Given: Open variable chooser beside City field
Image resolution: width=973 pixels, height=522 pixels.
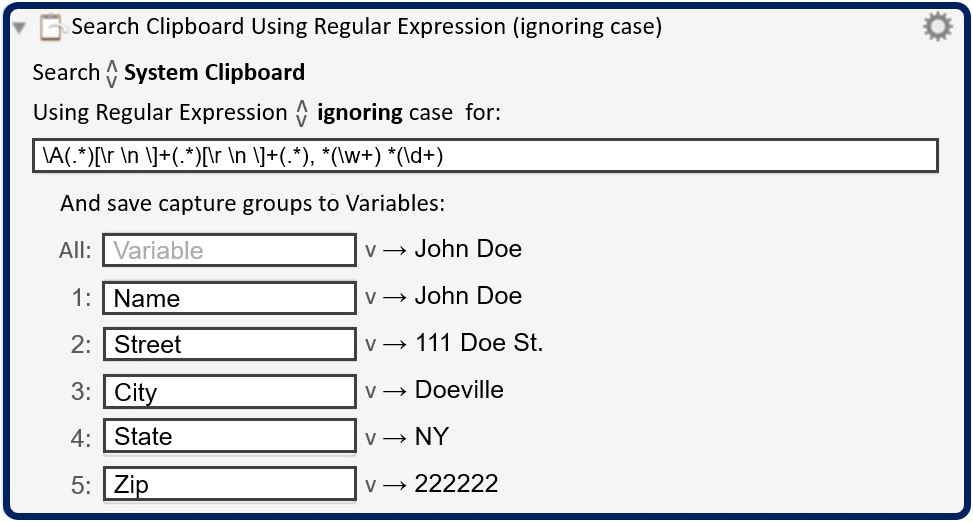Looking at the screenshot, I should point(370,392).
